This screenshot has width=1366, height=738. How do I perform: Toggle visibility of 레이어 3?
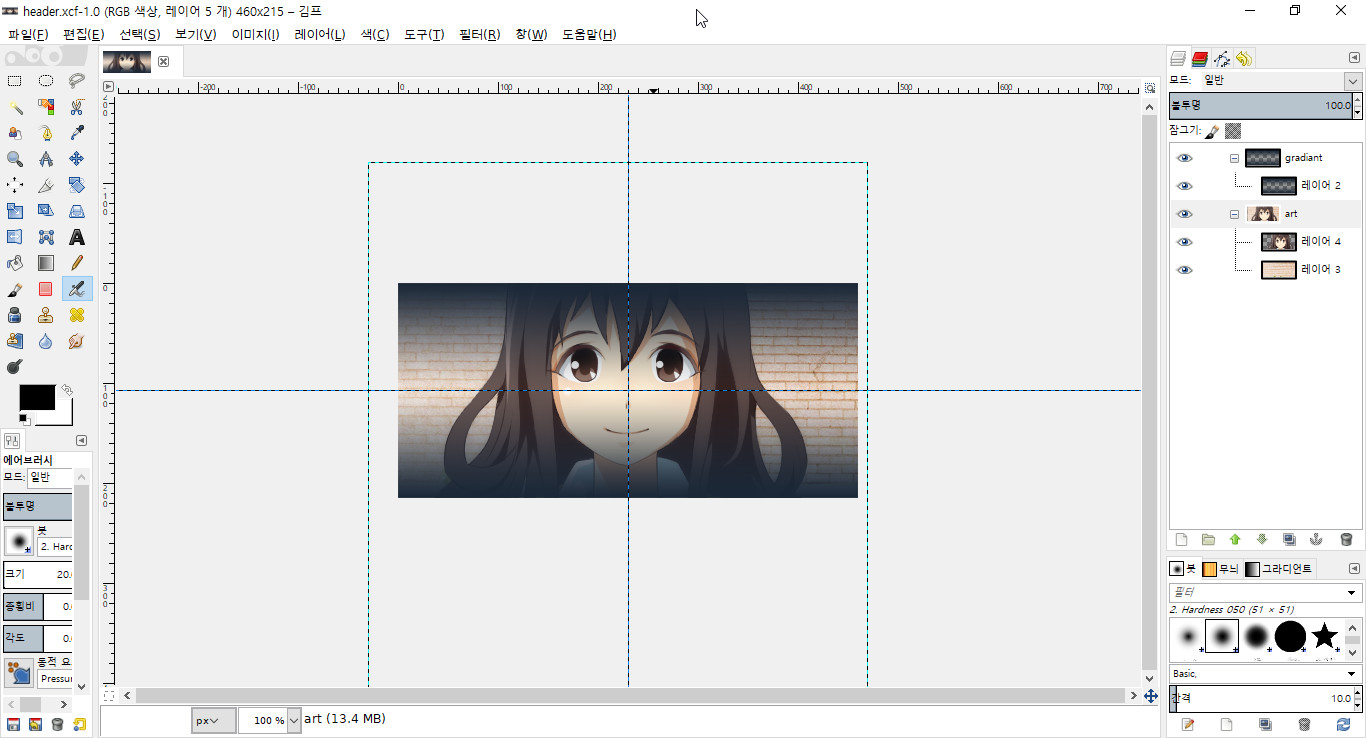pos(1185,270)
